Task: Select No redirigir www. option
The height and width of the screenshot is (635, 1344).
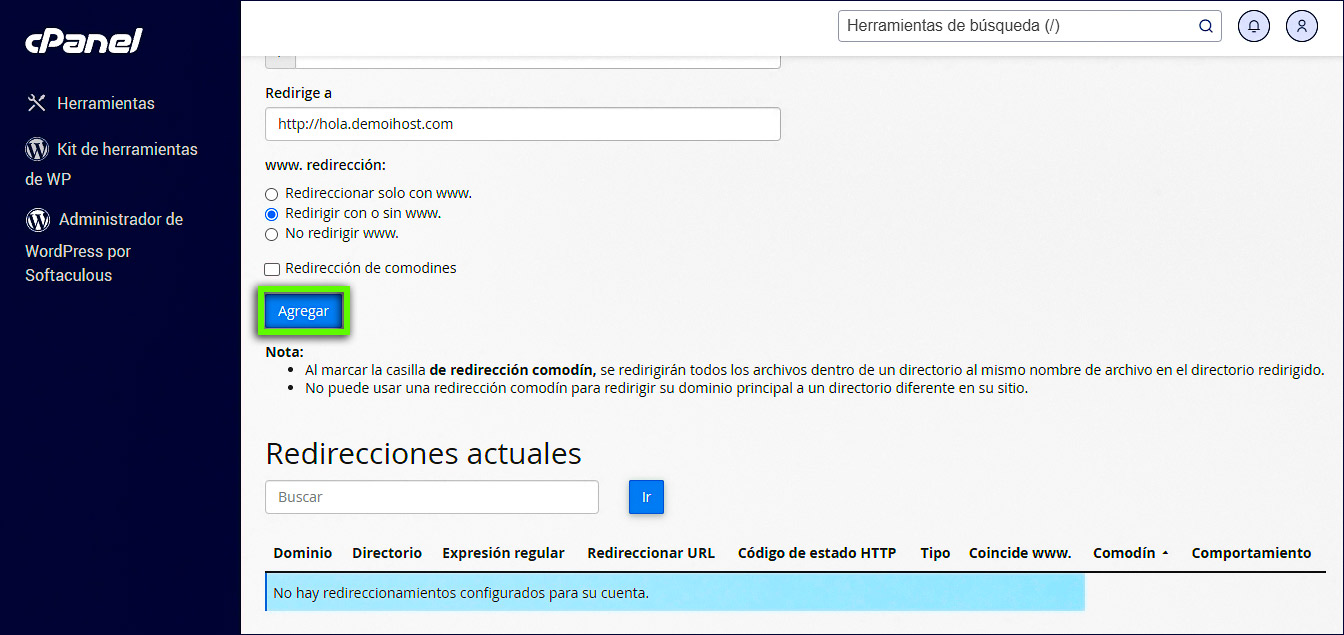Action: pyautogui.click(x=271, y=234)
